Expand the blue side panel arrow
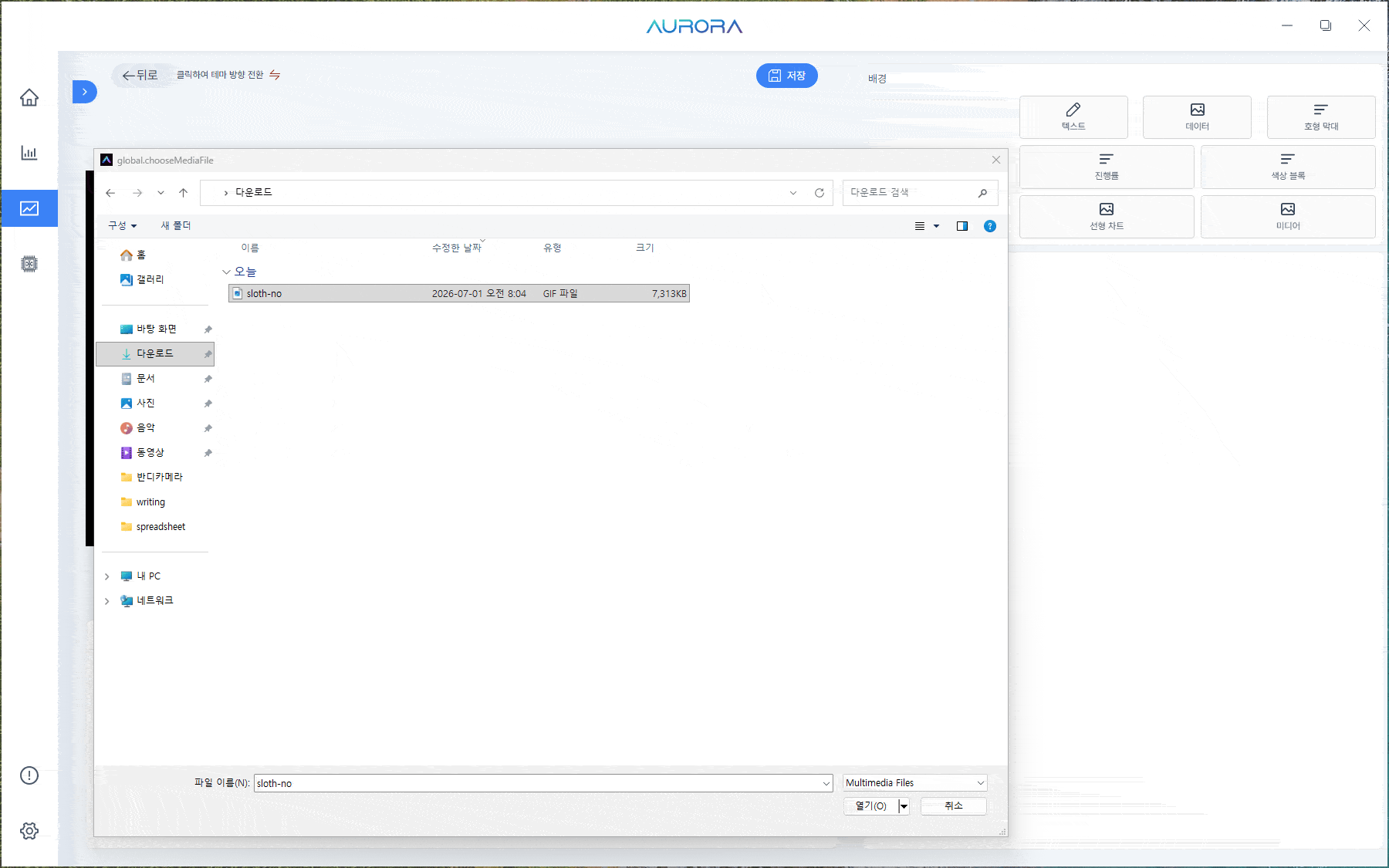This screenshot has width=1389, height=868. point(84,92)
